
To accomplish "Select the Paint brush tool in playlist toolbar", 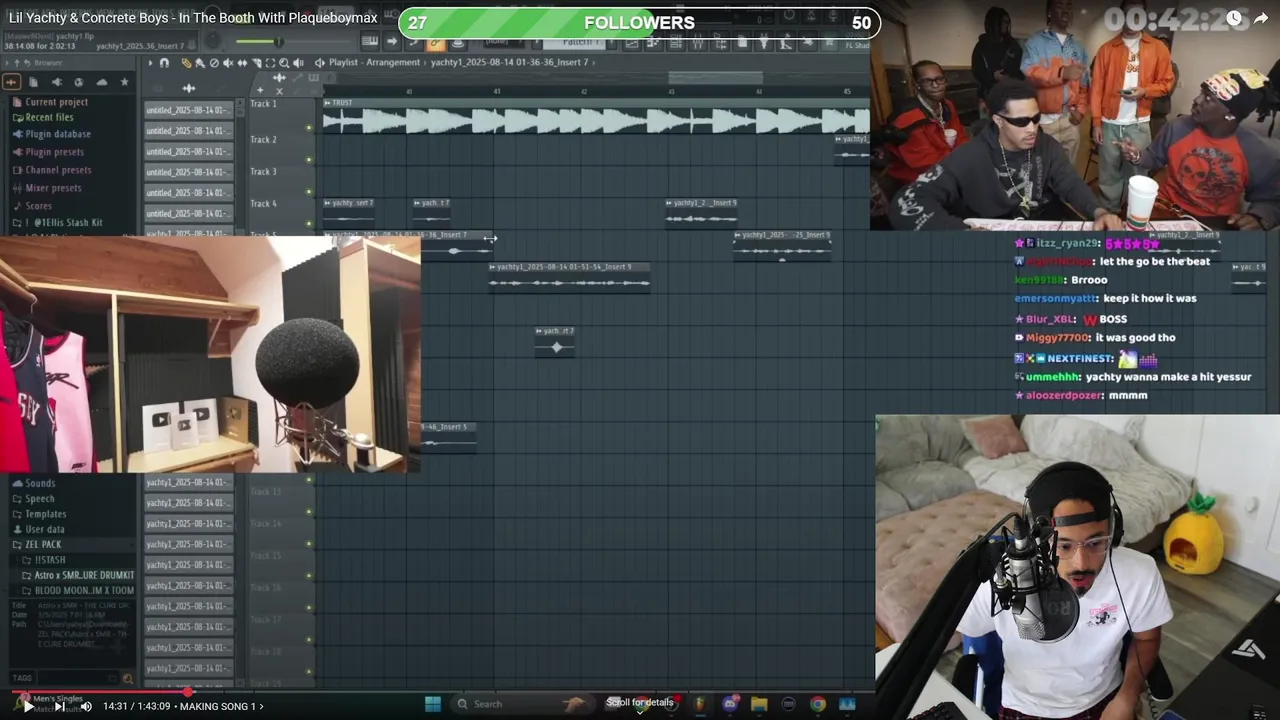I will [x=200, y=63].
